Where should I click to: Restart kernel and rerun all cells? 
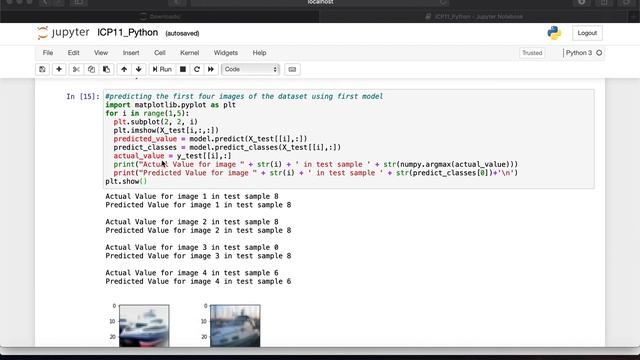click(x=211, y=69)
